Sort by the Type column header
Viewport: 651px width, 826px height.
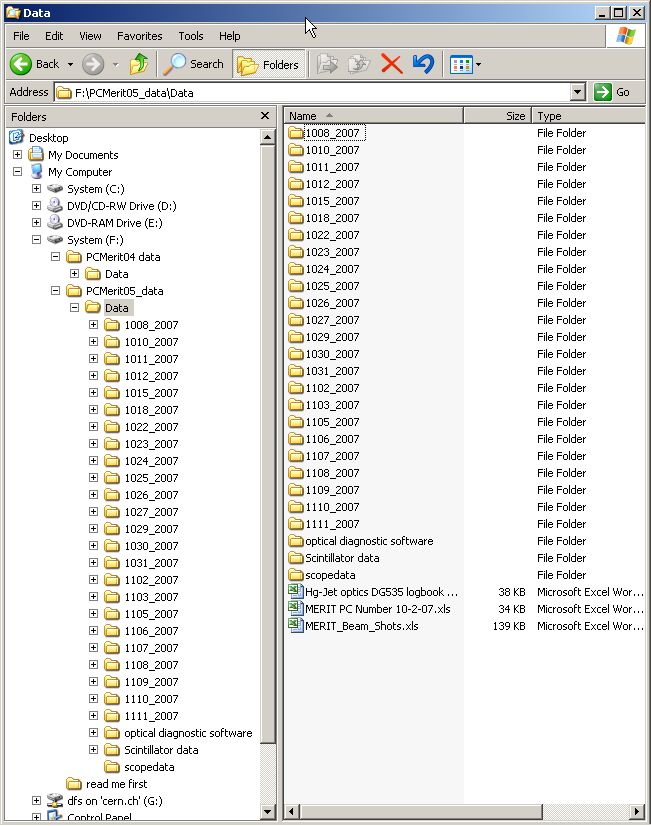tap(588, 115)
